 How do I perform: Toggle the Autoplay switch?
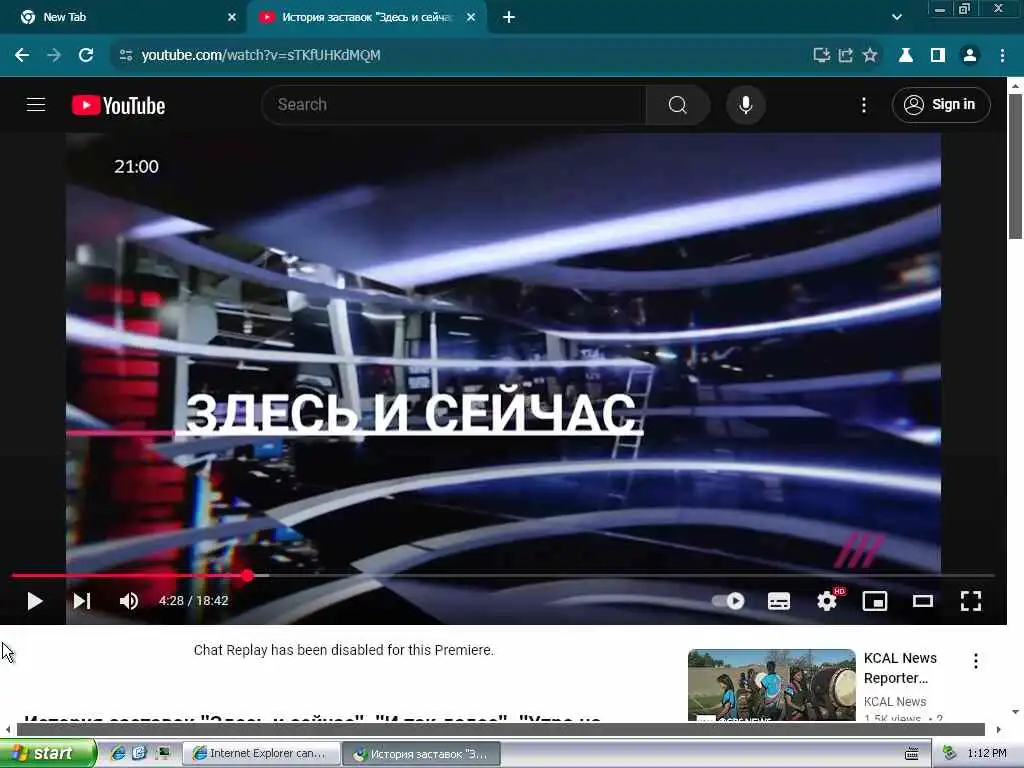(x=728, y=601)
